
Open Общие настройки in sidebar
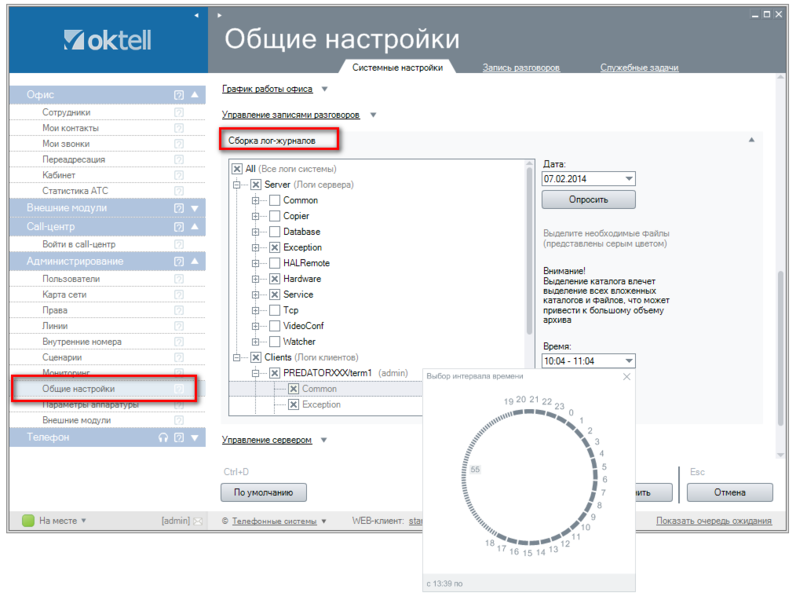click(79, 389)
